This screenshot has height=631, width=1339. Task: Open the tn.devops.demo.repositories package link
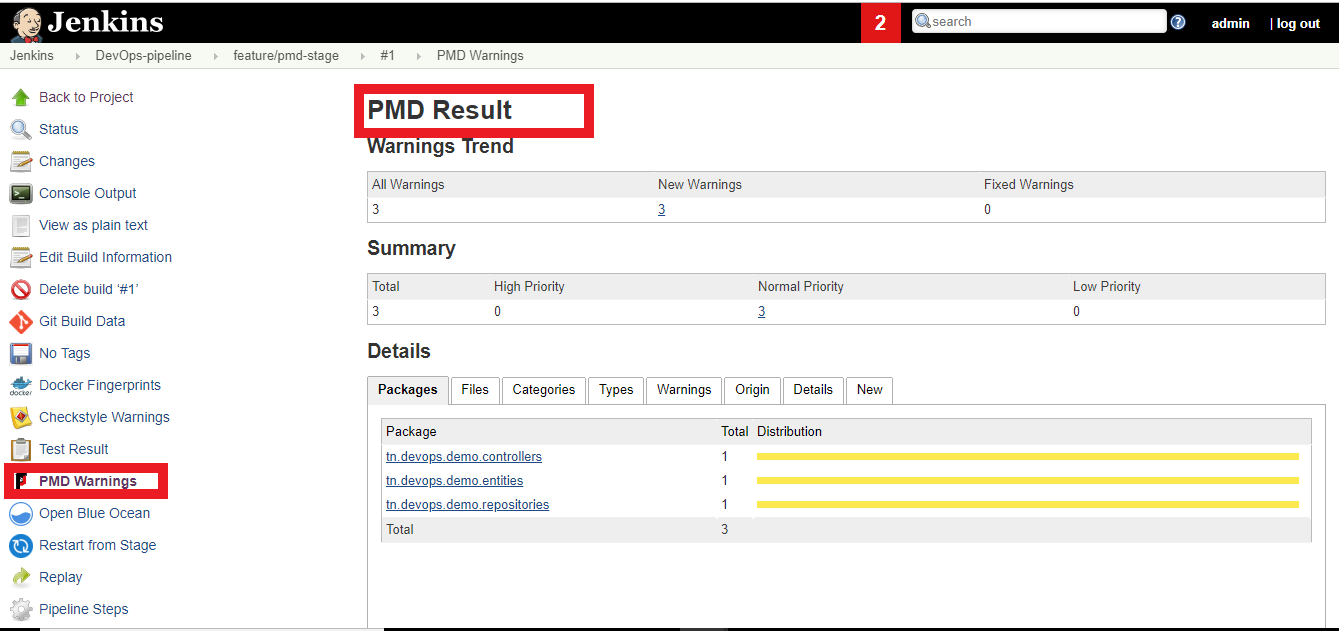tap(467, 505)
